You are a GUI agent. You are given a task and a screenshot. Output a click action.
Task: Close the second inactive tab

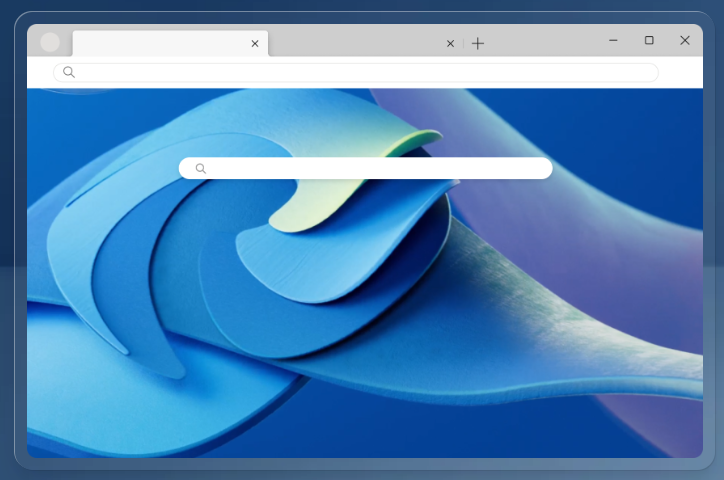click(x=451, y=43)
